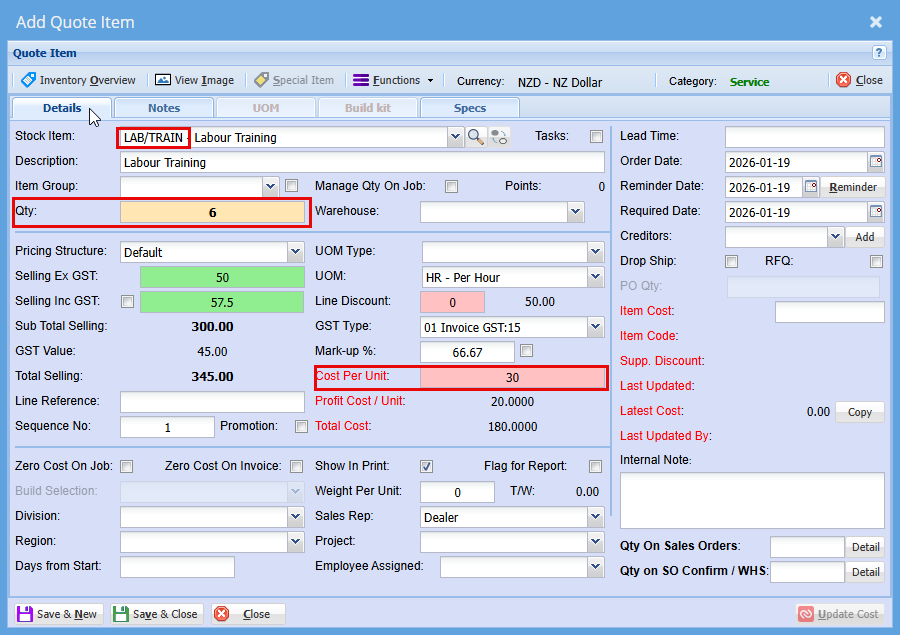The image size is (900, 635).
Task: Click the red Close icon in toolbar
Action: 844,80
